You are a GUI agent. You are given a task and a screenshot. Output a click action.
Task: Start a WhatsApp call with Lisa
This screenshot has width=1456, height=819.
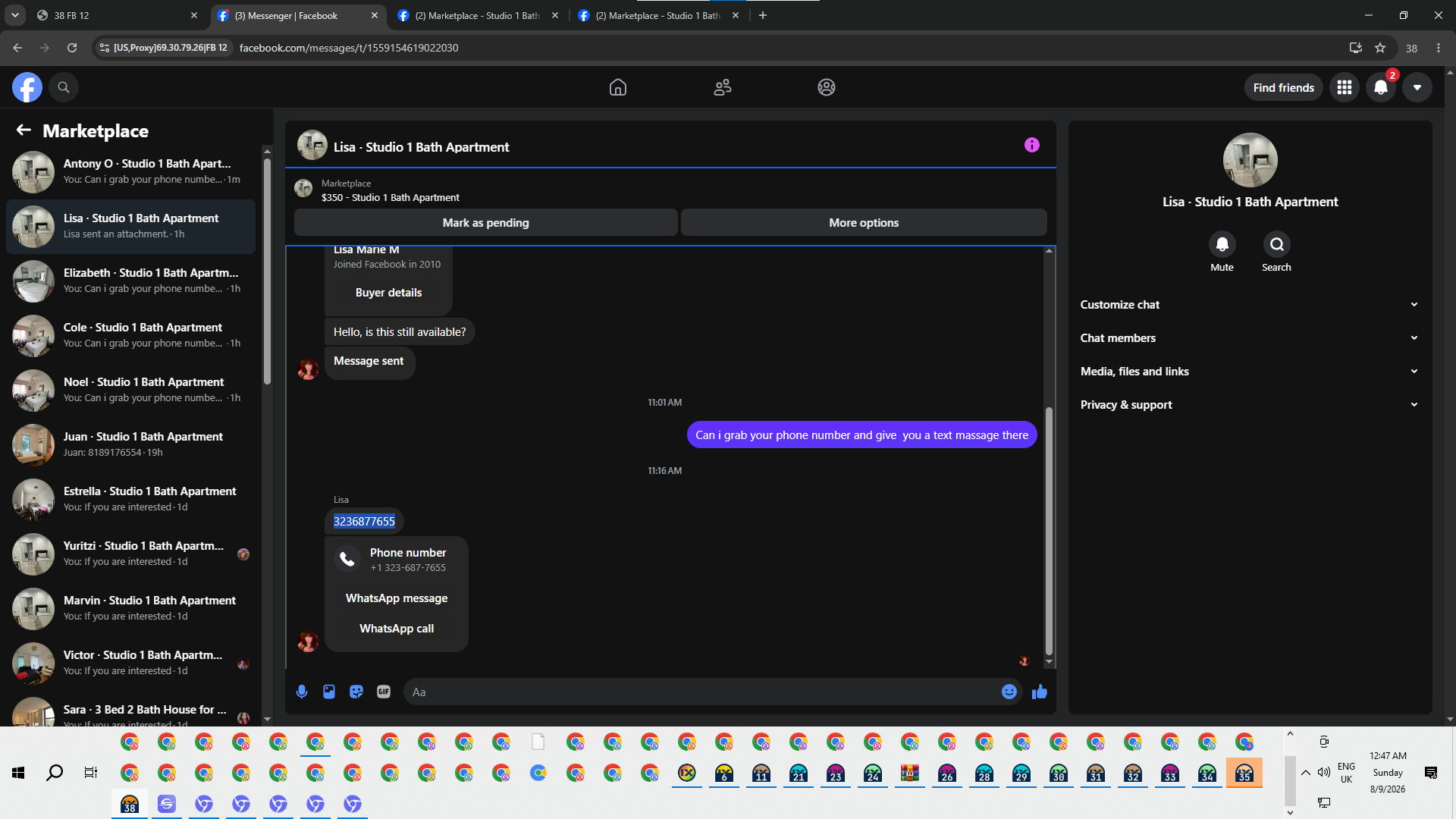tap(397, 629)
